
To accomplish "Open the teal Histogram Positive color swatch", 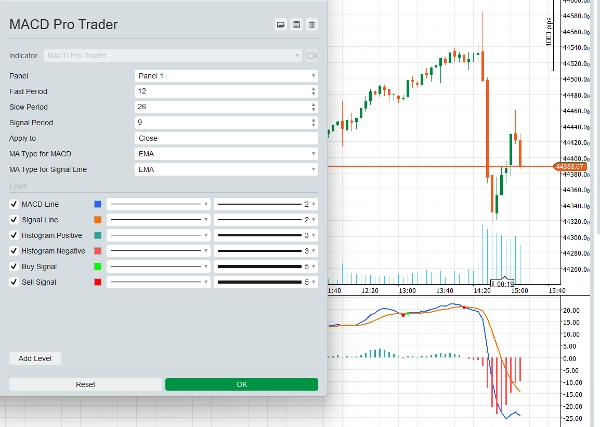I will coord(98,235).
